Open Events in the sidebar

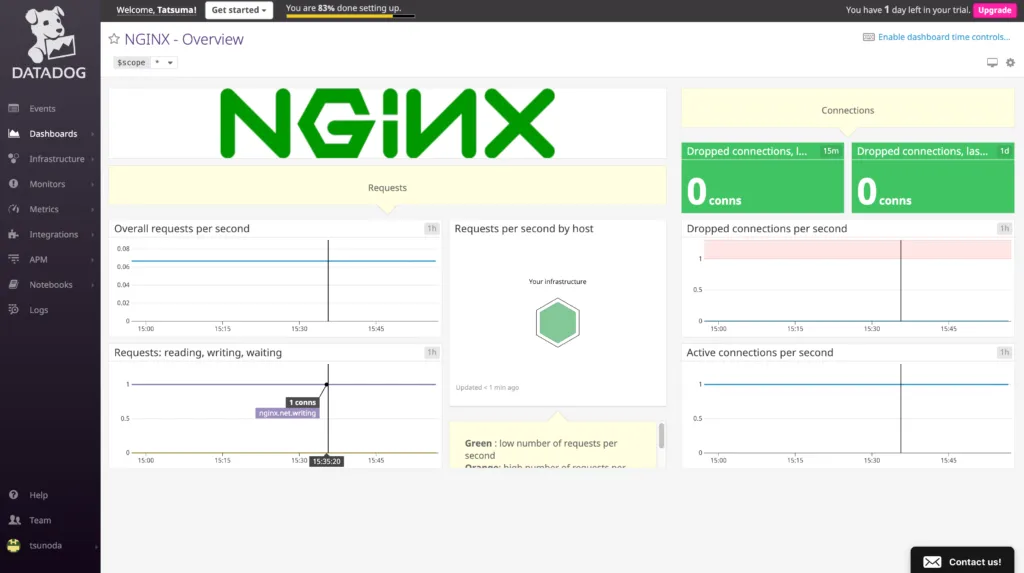point(42,108)
